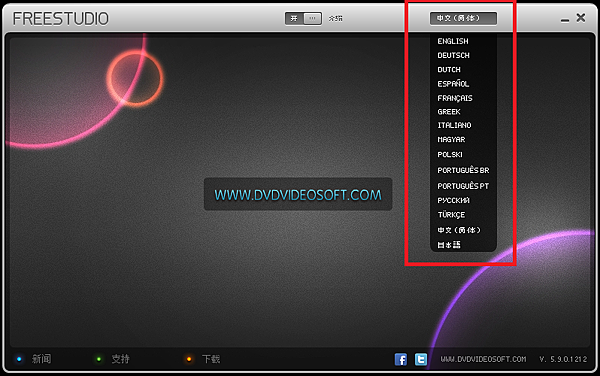Open 新闻 news section
Image resolution: width=600 pixels, height=376 pixels.
pyautogui.click(x=41, y=359)
